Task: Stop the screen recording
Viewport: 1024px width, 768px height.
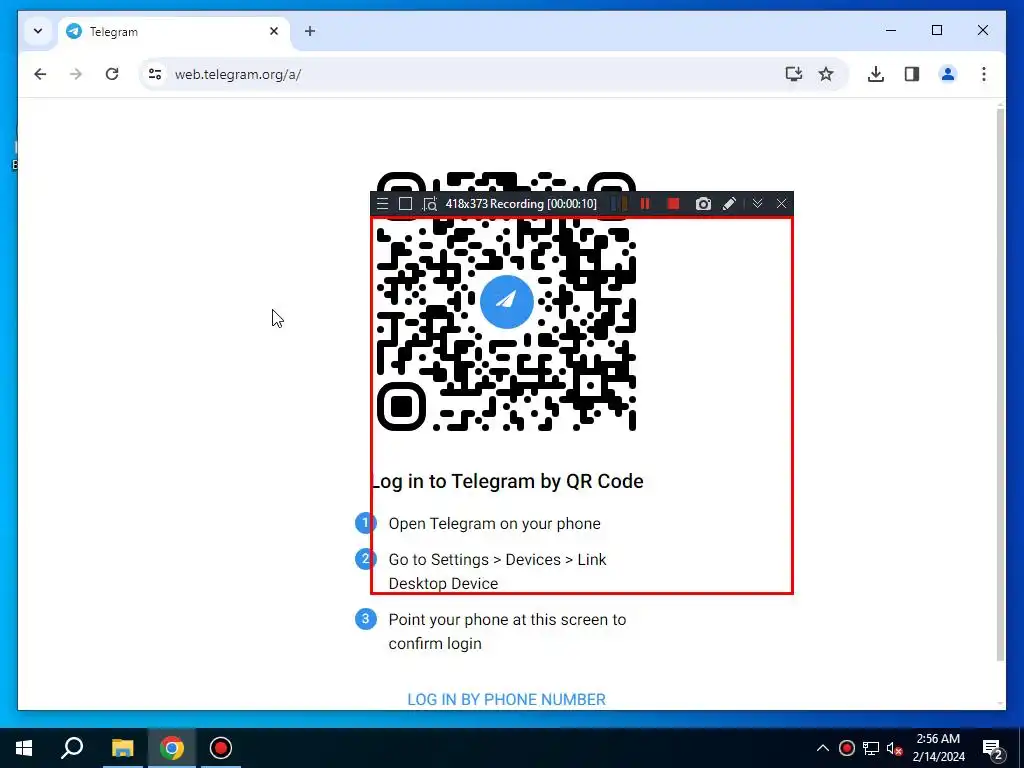Action: tap(673, 204)
